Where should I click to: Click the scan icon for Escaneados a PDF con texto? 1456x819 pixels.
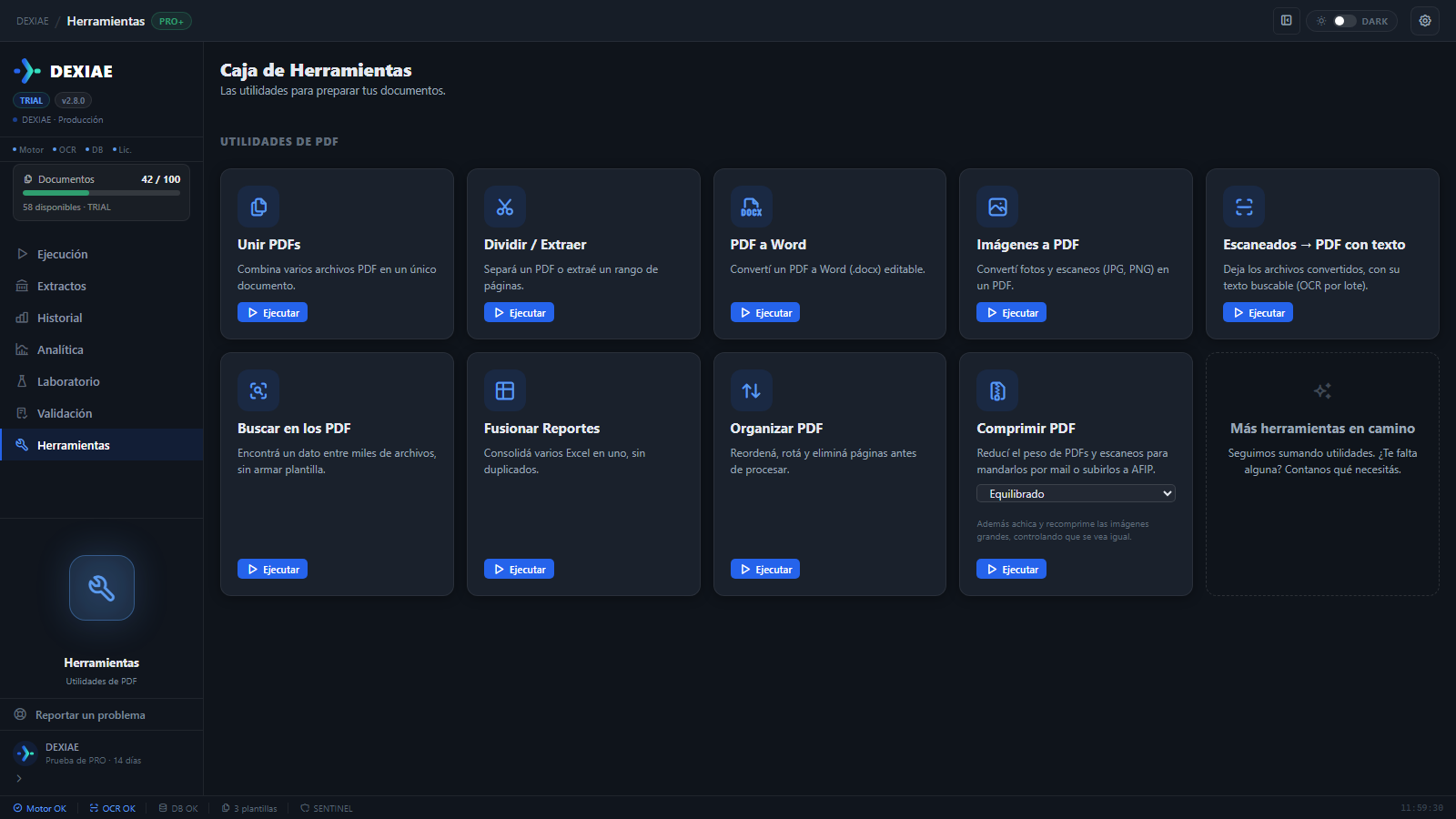coord(1244,207)
